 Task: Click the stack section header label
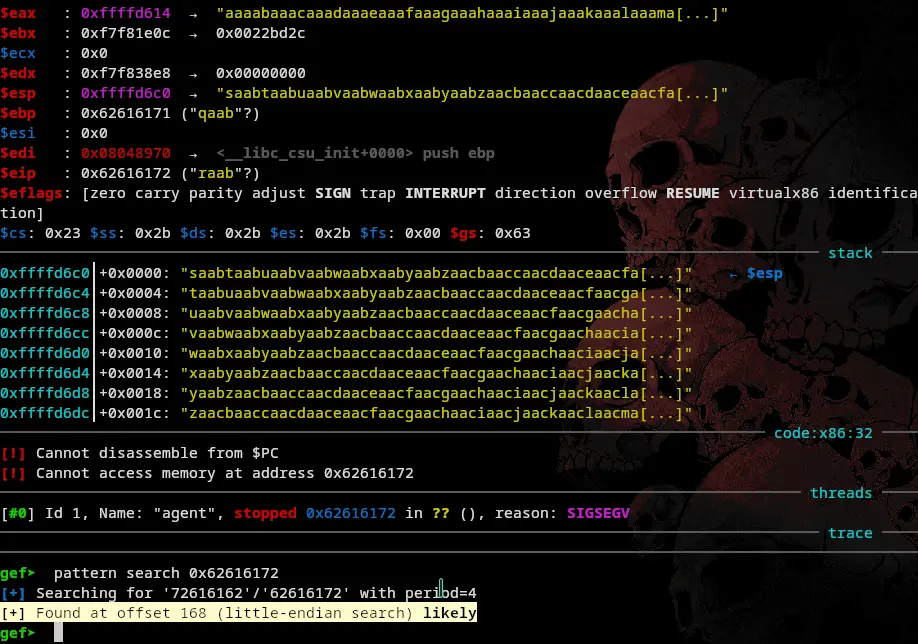coord(850,253)
